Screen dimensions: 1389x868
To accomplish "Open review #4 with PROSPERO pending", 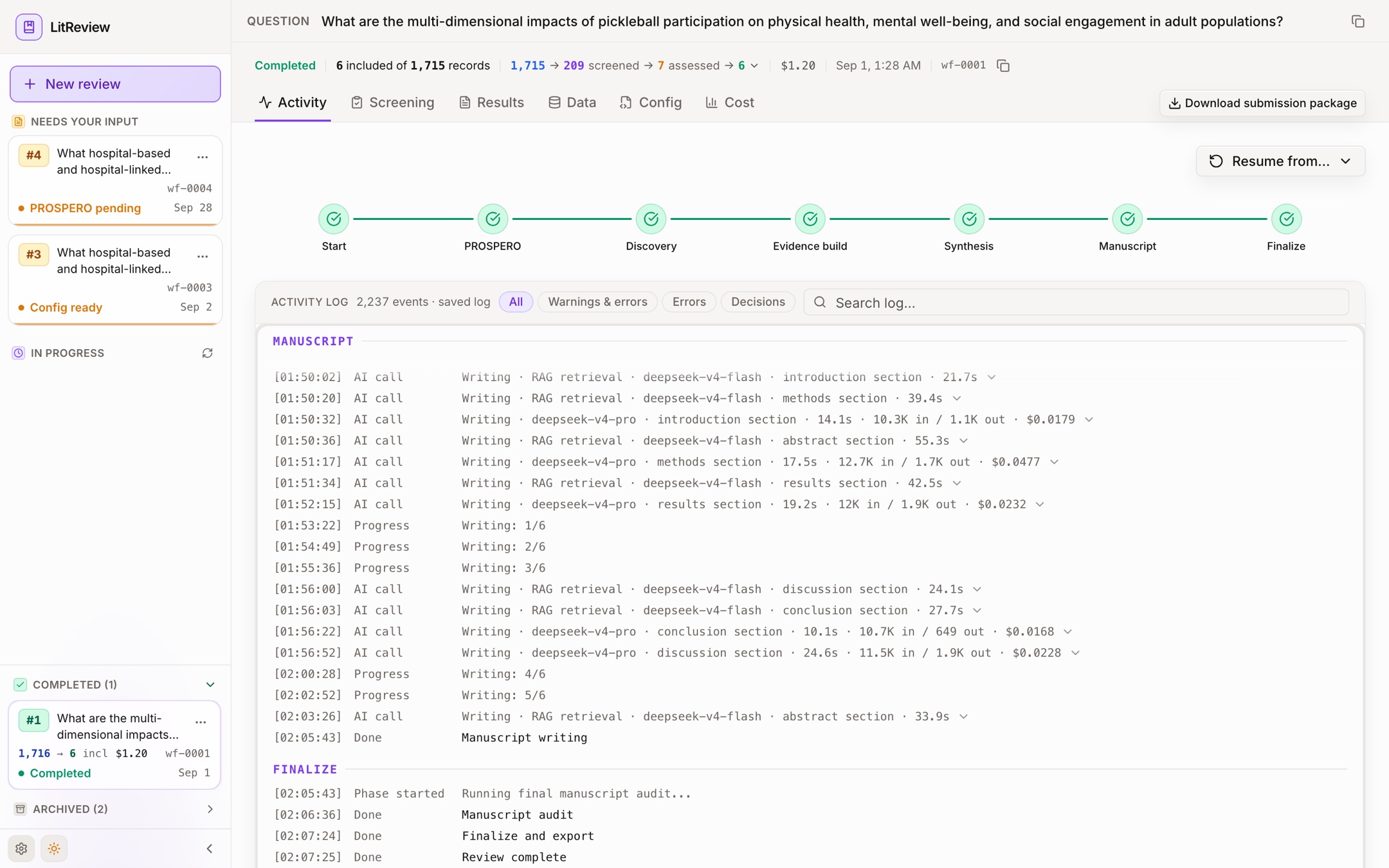I will coord(115,181).
